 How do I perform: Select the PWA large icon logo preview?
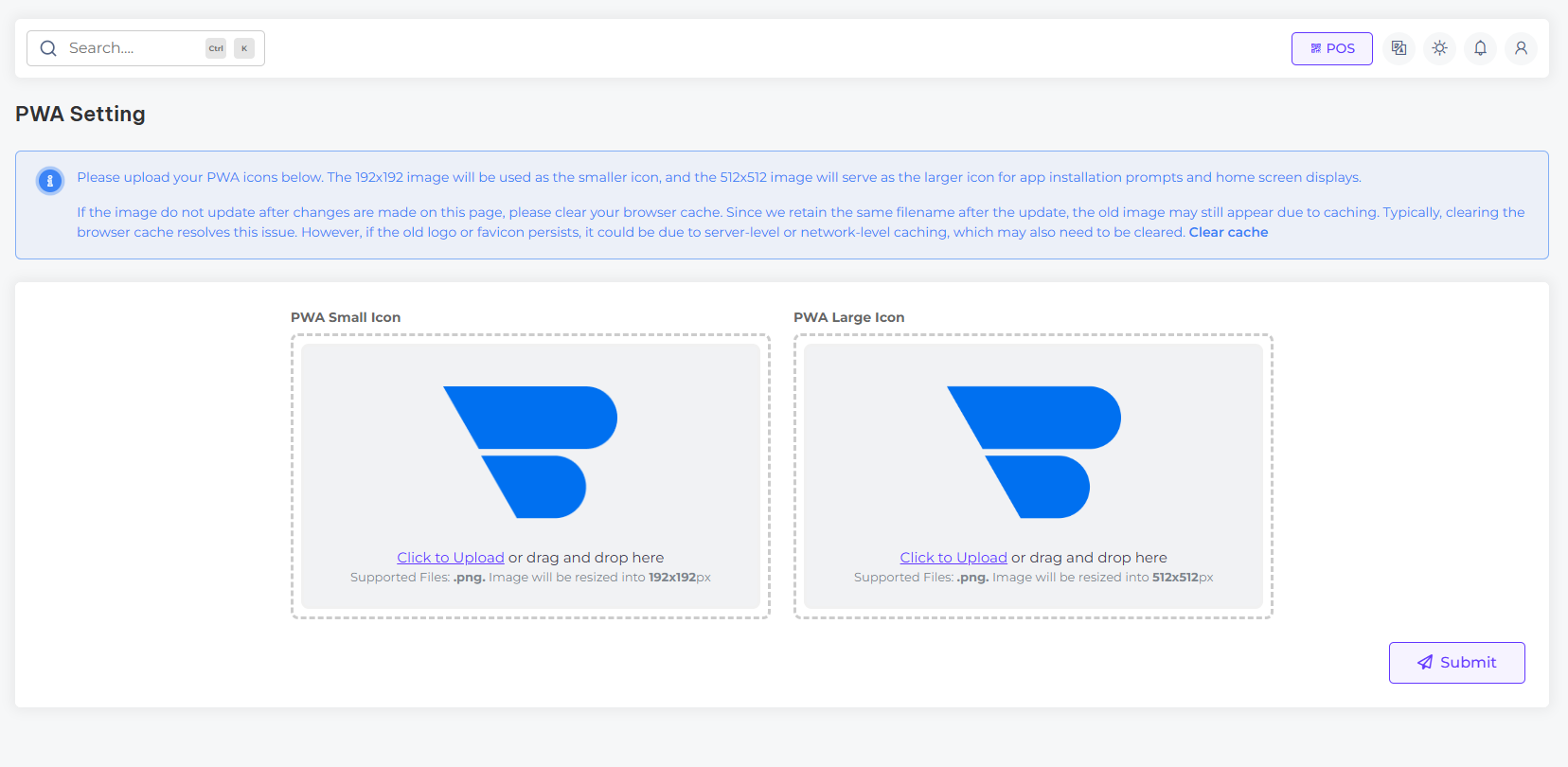pos(1033,452)
